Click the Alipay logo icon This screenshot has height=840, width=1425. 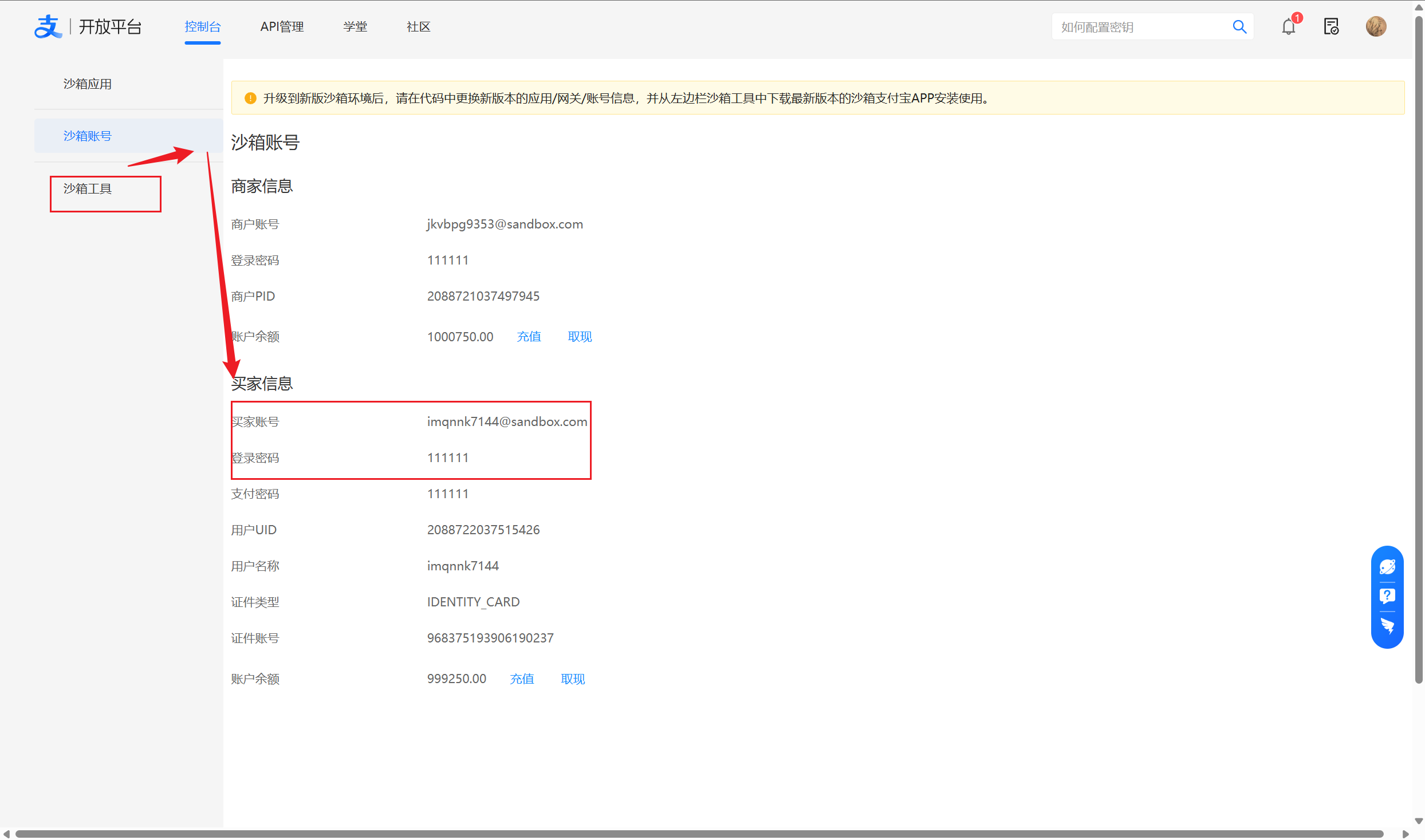point(48,27)
